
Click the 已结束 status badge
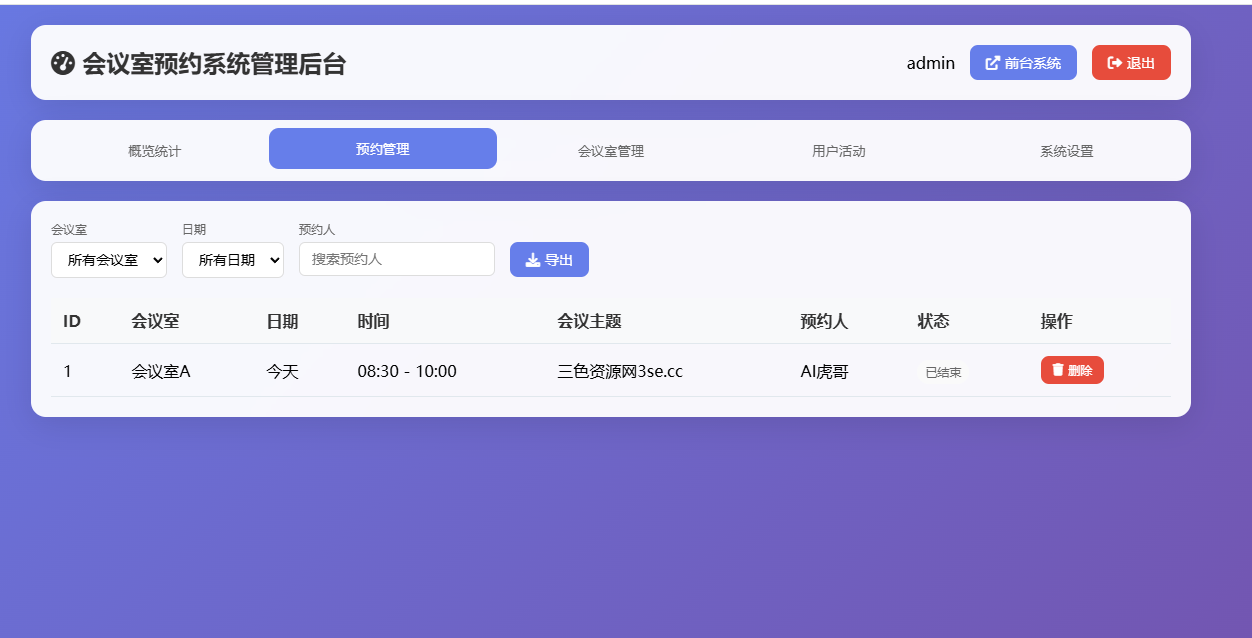pyautogui.click(x=943, y=370)
